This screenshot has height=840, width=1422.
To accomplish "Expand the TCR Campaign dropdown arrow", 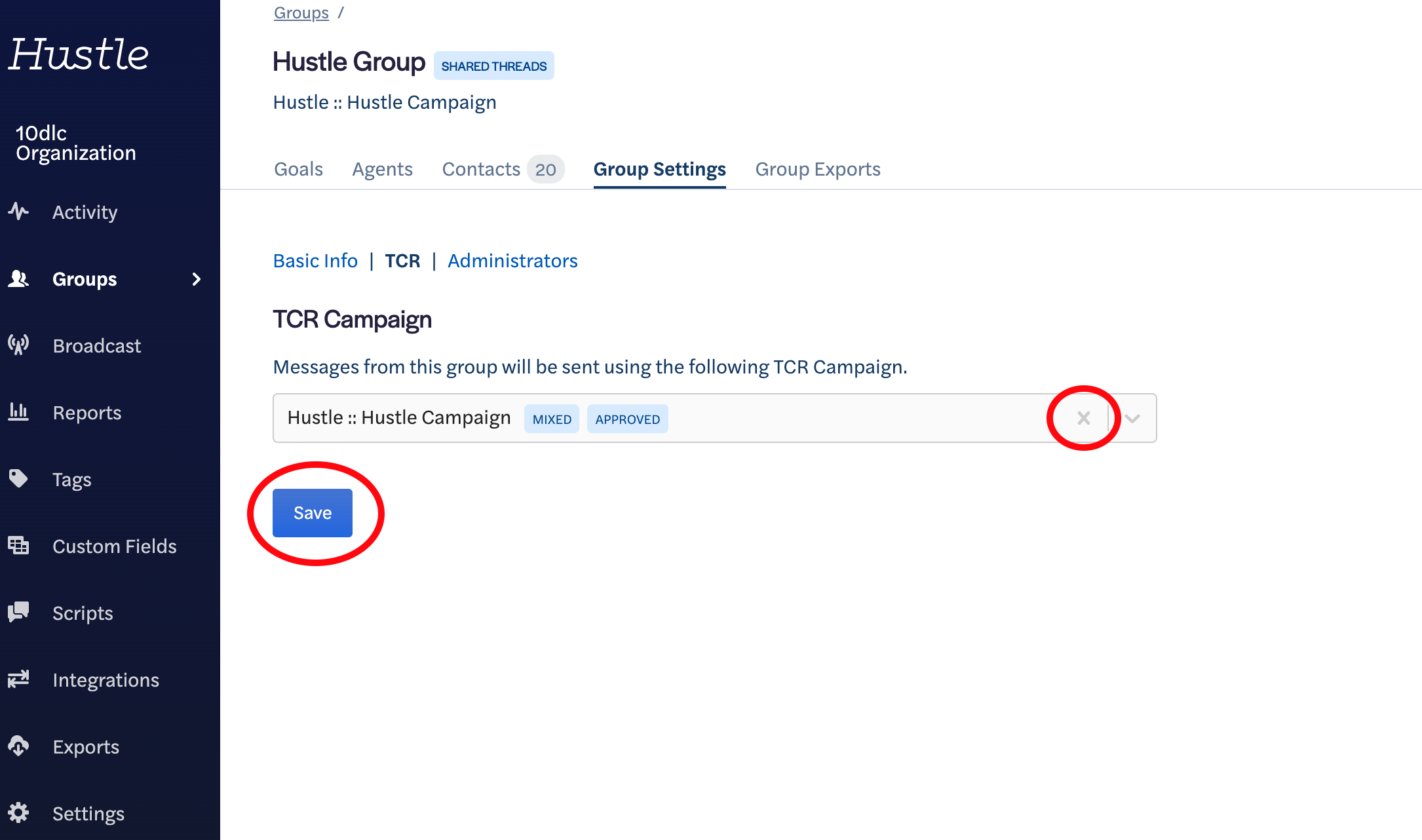I will point(1132,418).
